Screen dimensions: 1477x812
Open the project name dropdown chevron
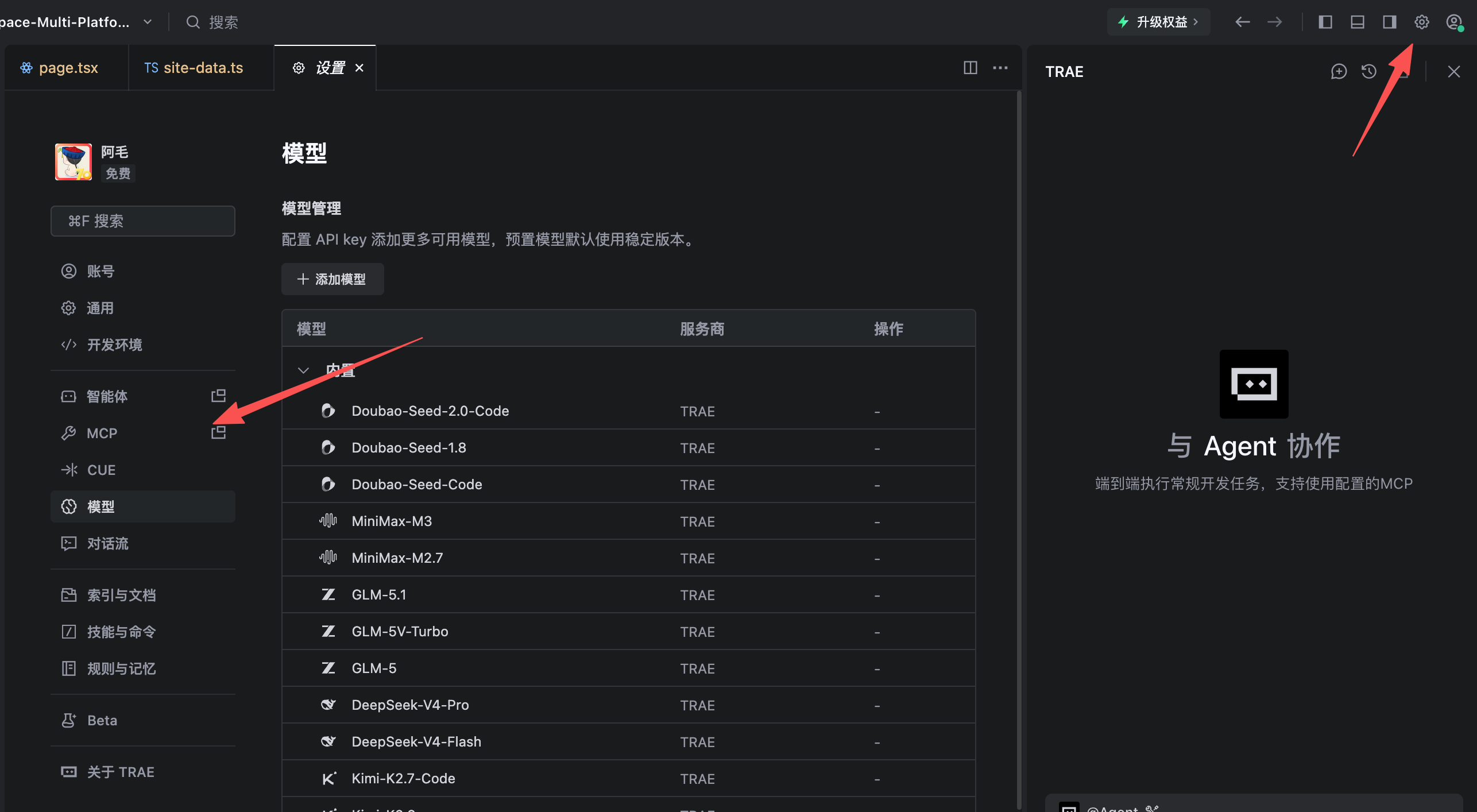(148, 22)
